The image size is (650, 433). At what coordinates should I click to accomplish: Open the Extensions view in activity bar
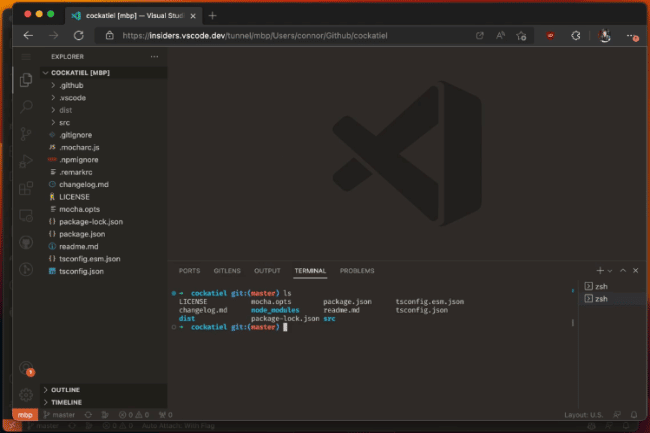pos(26,188)
